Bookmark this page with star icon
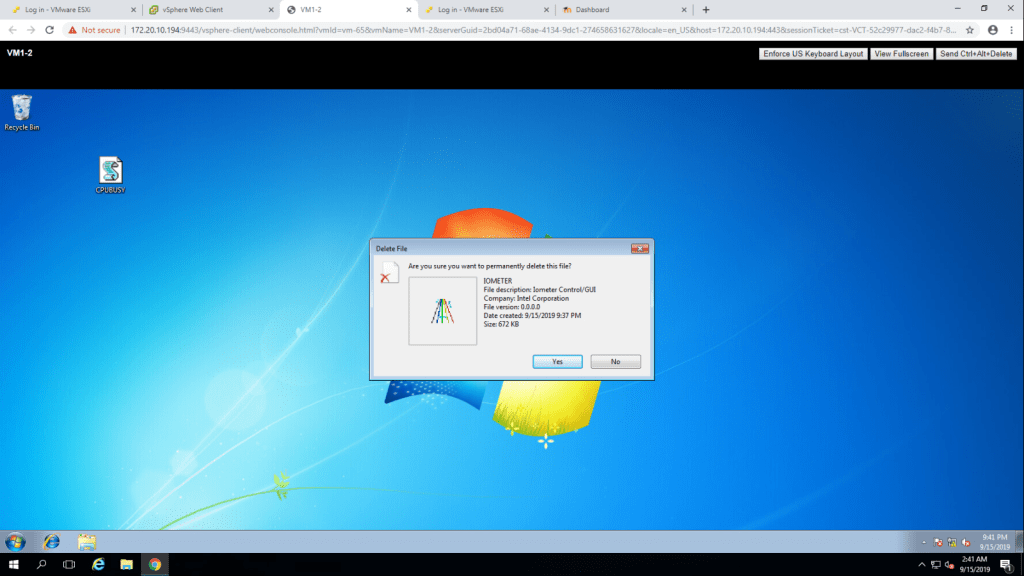Viewport: 1024px width, 576px height. click(969, 30)
